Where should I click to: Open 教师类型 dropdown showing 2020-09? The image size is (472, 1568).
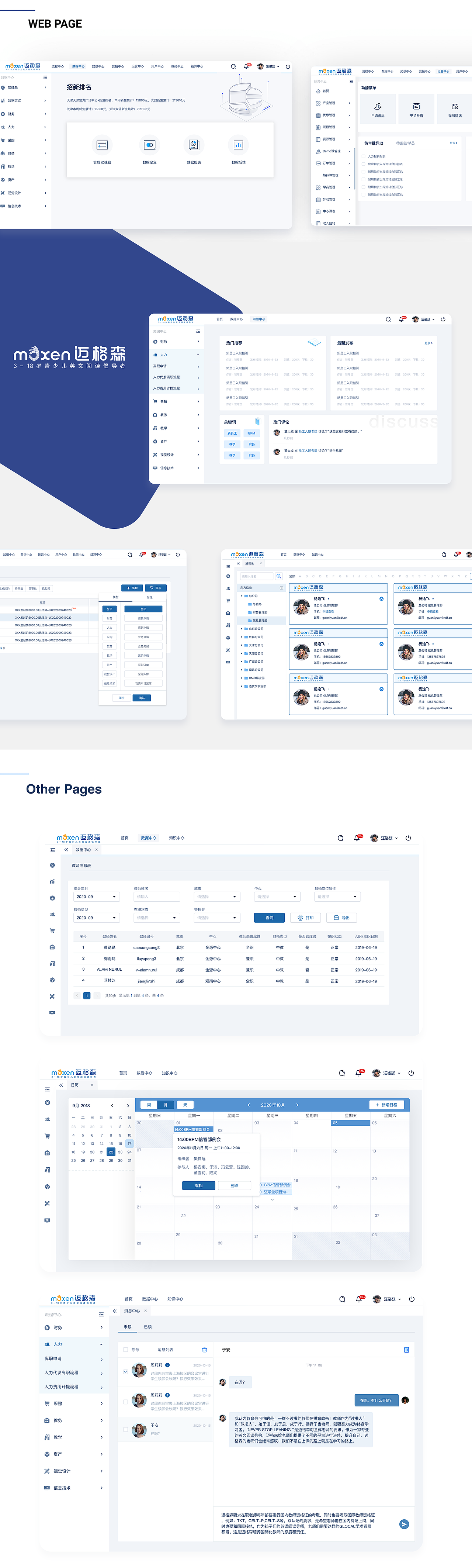coord(96,917)
